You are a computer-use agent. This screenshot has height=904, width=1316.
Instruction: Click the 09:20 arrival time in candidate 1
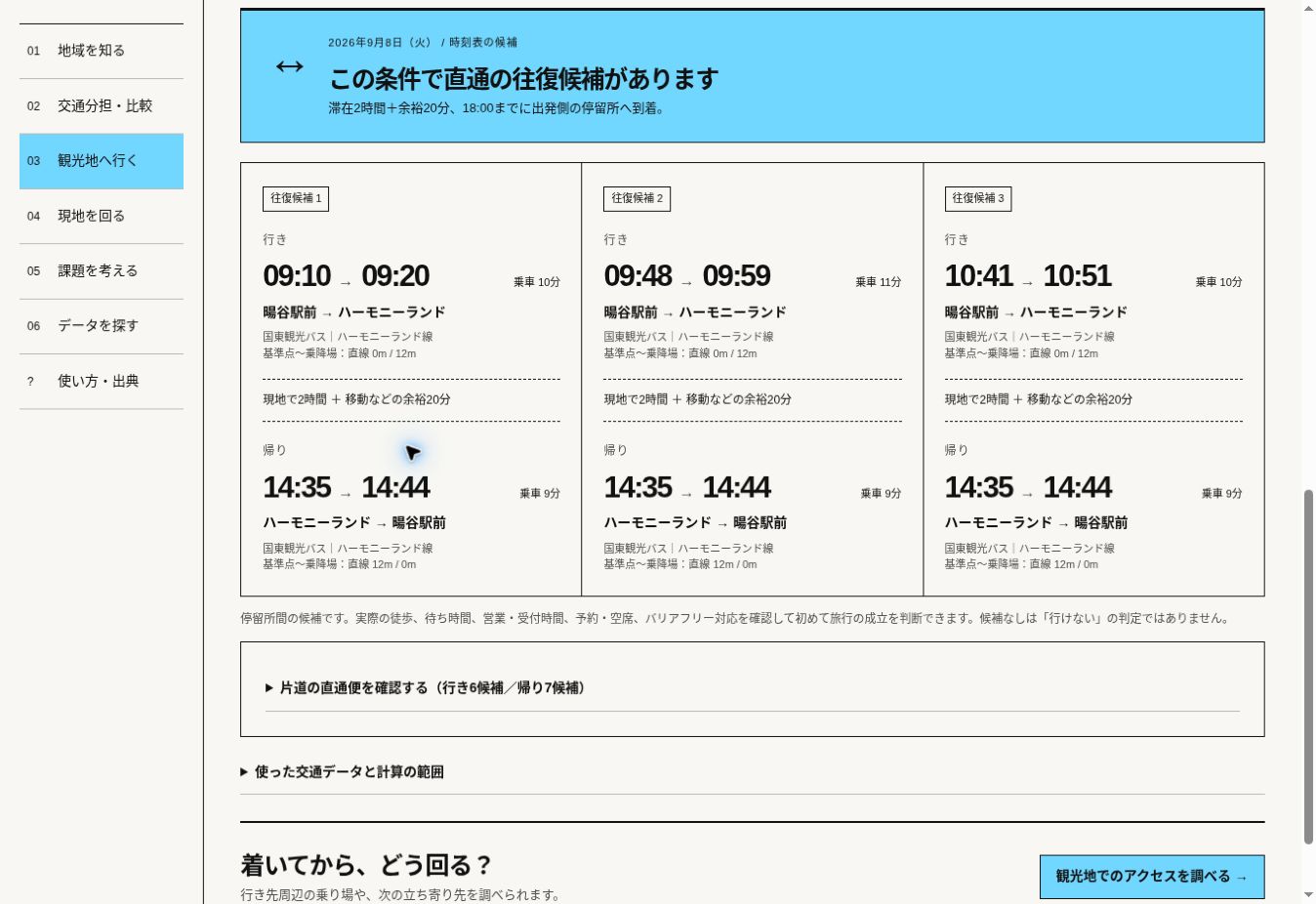pos(395,276)
